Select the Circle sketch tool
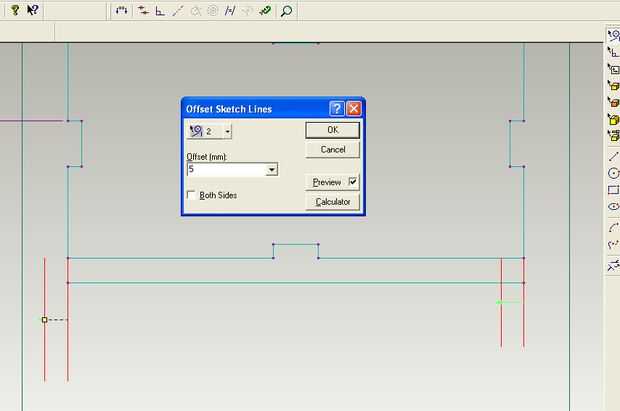 pos(613,173)
